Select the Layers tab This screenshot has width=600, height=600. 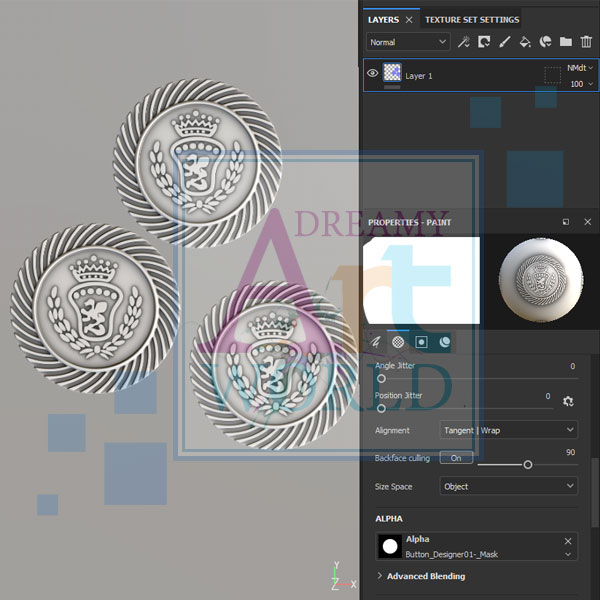click(x=383, y=19)
